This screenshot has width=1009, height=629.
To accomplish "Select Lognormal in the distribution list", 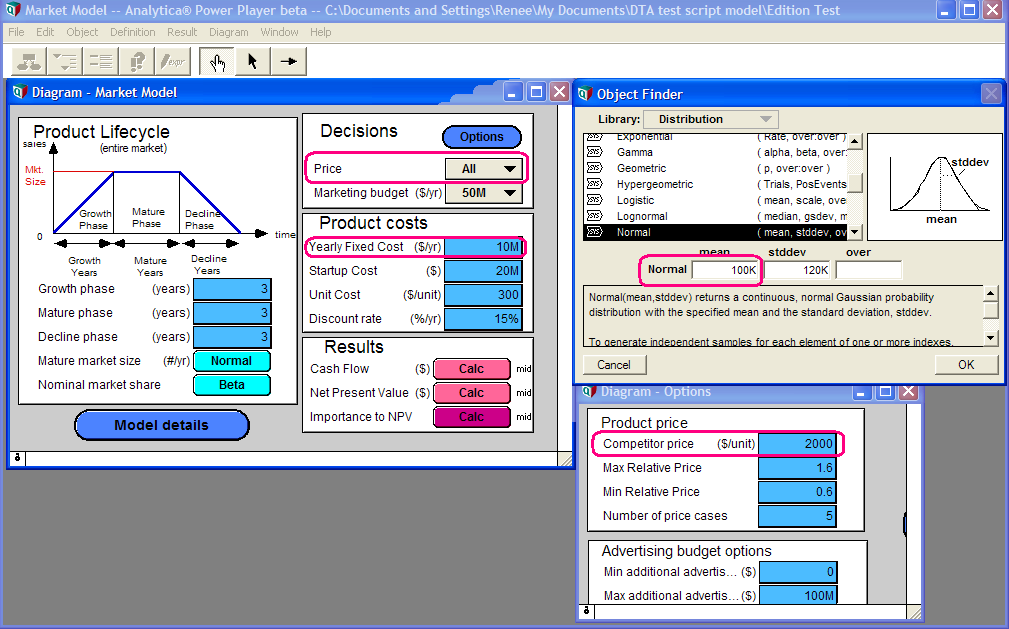I will (x=642, y=216).
